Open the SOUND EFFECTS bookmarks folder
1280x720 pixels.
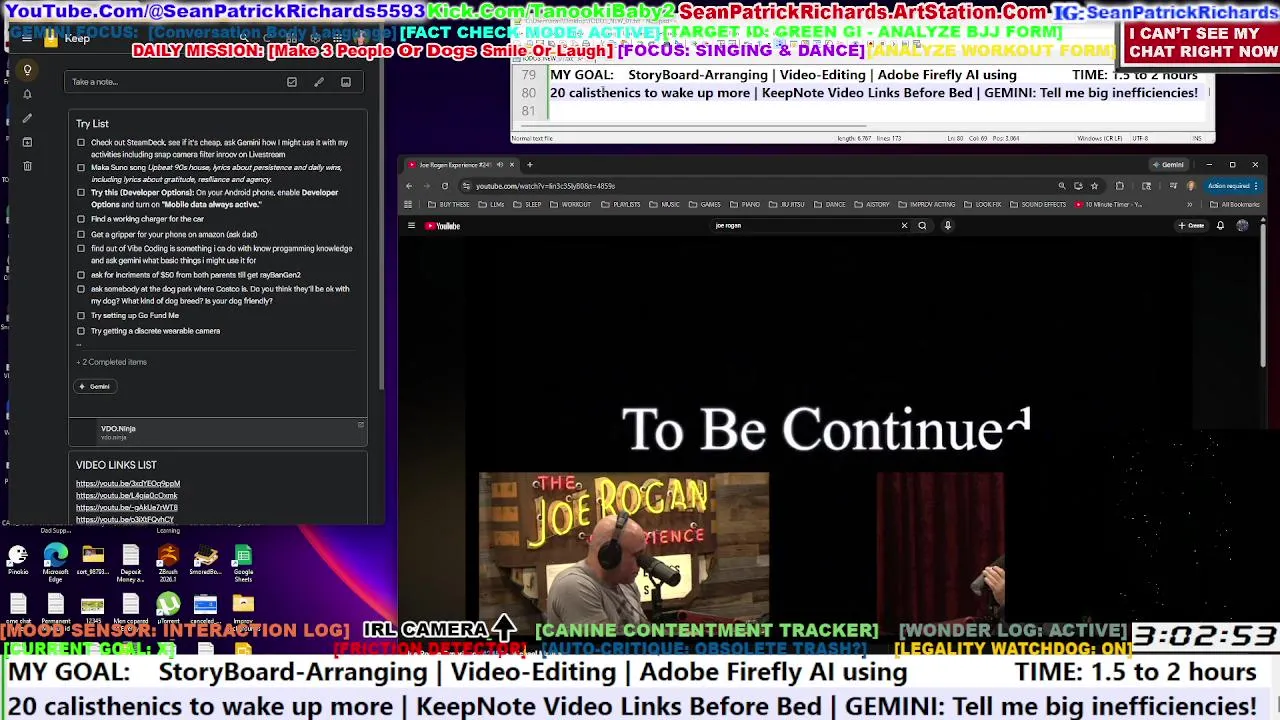[1038, 205]
